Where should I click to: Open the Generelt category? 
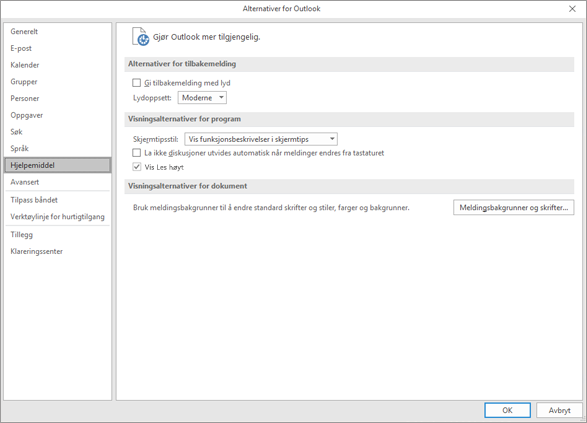pos(58,31)
